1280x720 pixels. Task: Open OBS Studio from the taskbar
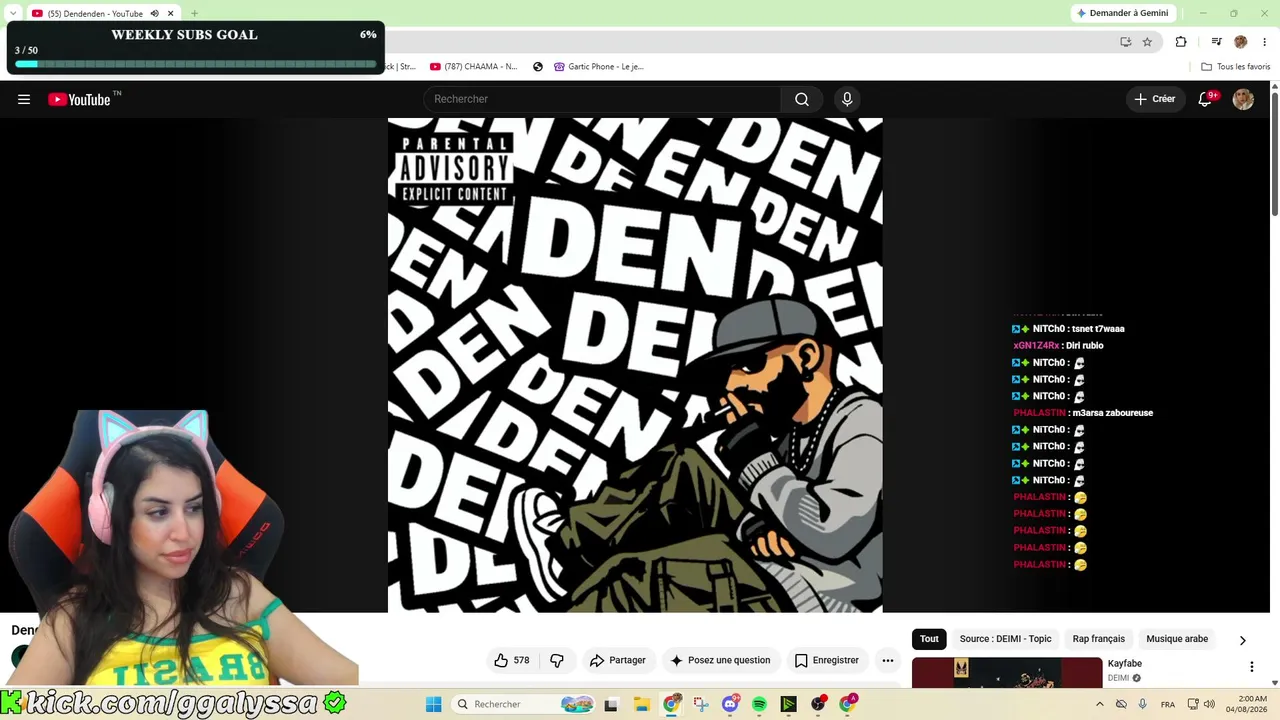point(818,704)
